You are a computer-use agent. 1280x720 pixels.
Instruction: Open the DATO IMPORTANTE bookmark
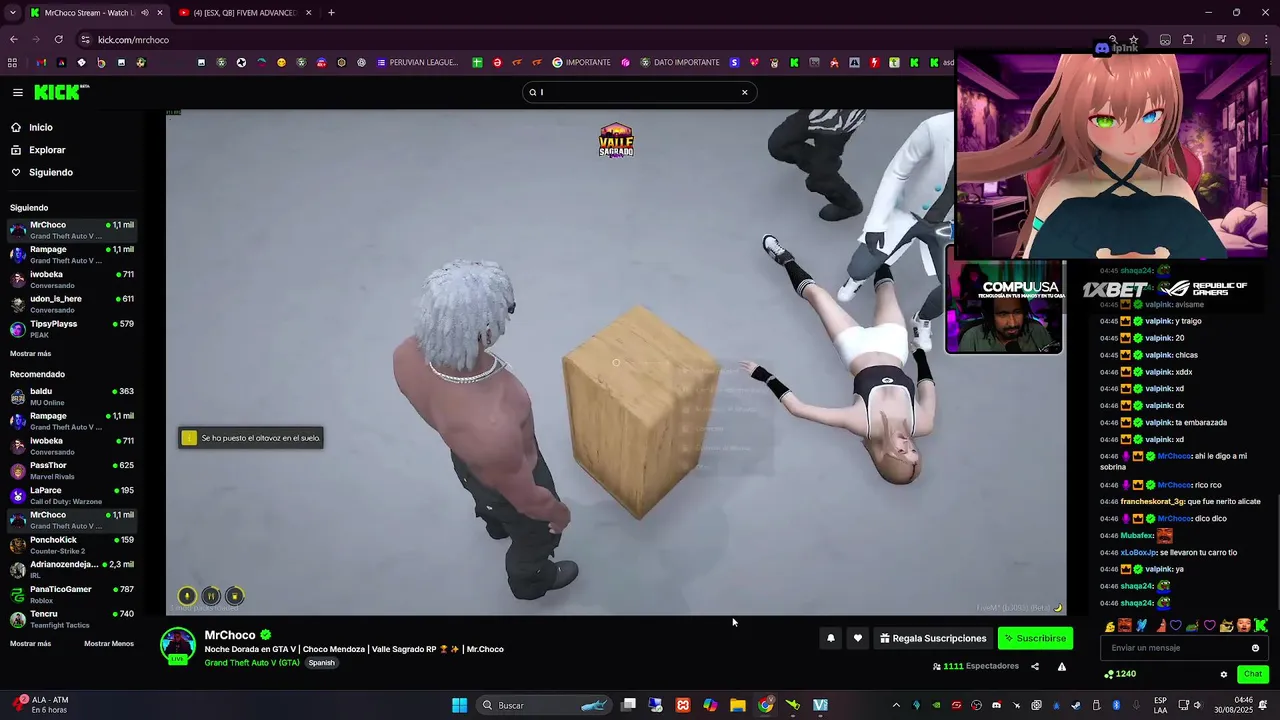[x=680, y=62]
